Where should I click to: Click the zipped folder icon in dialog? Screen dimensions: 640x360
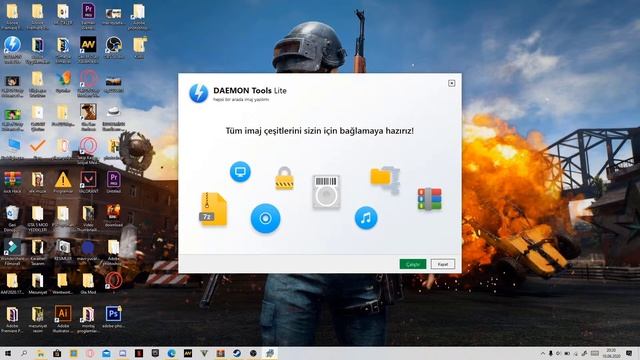[x=384, y=179]
